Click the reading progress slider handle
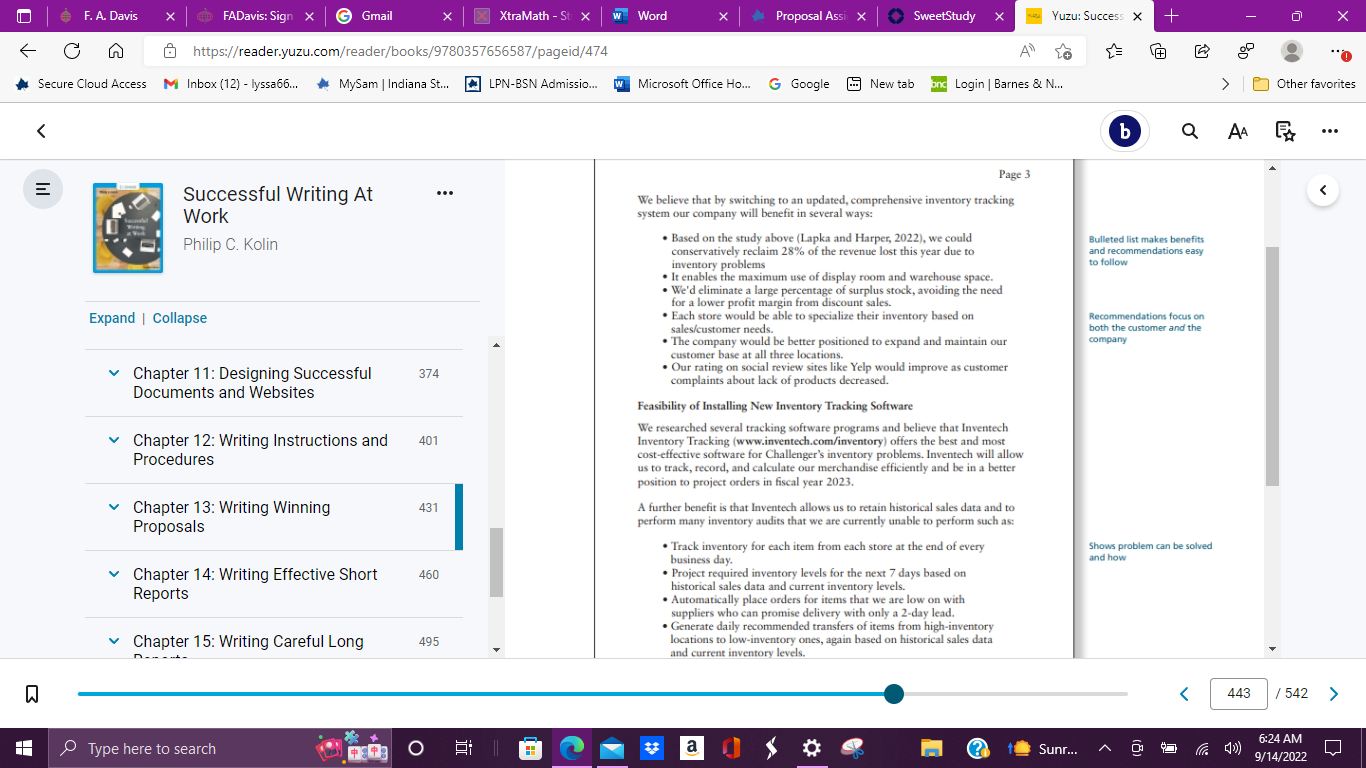Viewport: 1366px width, 768px height. tap(894, 694)
